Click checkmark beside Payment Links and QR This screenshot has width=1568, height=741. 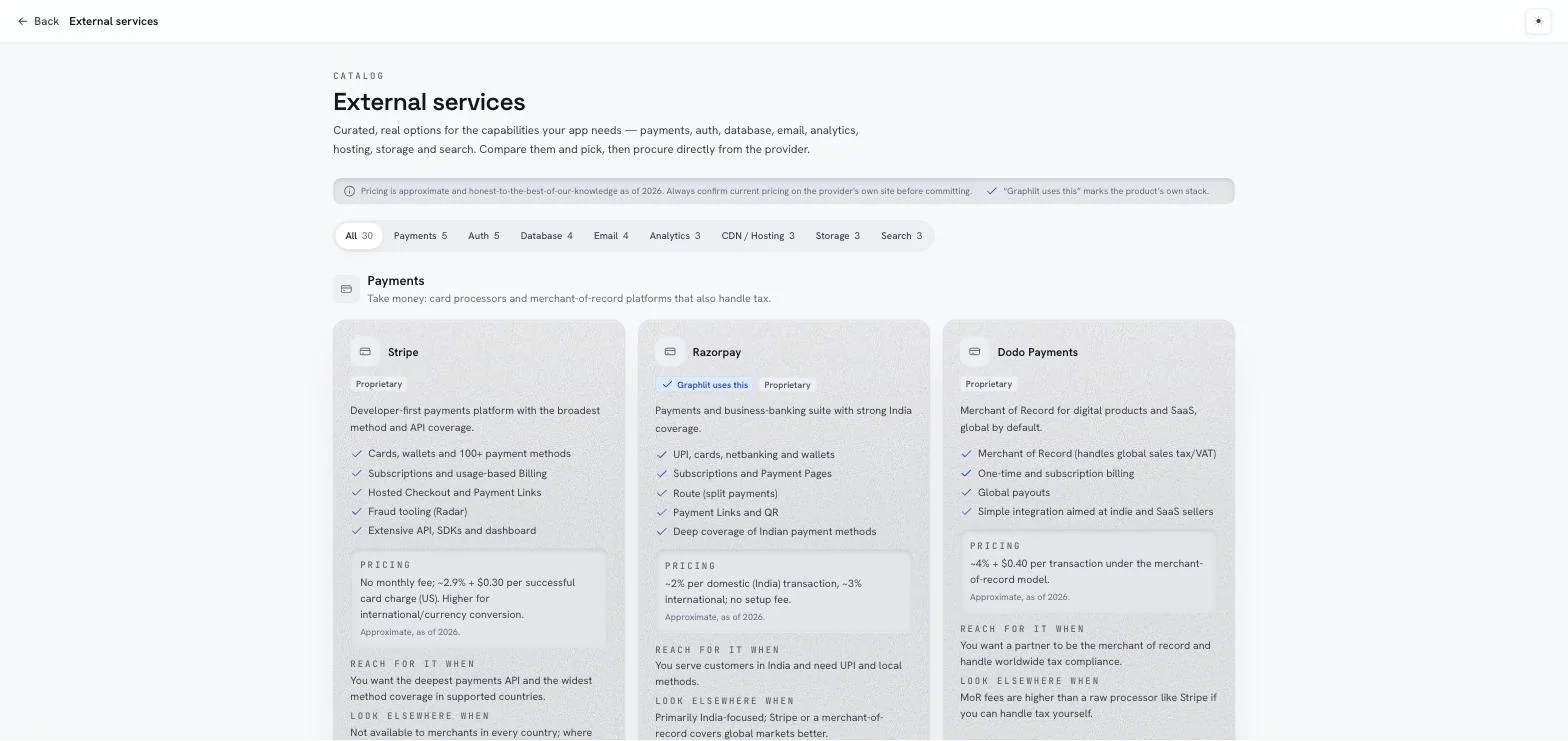[661, 513]
